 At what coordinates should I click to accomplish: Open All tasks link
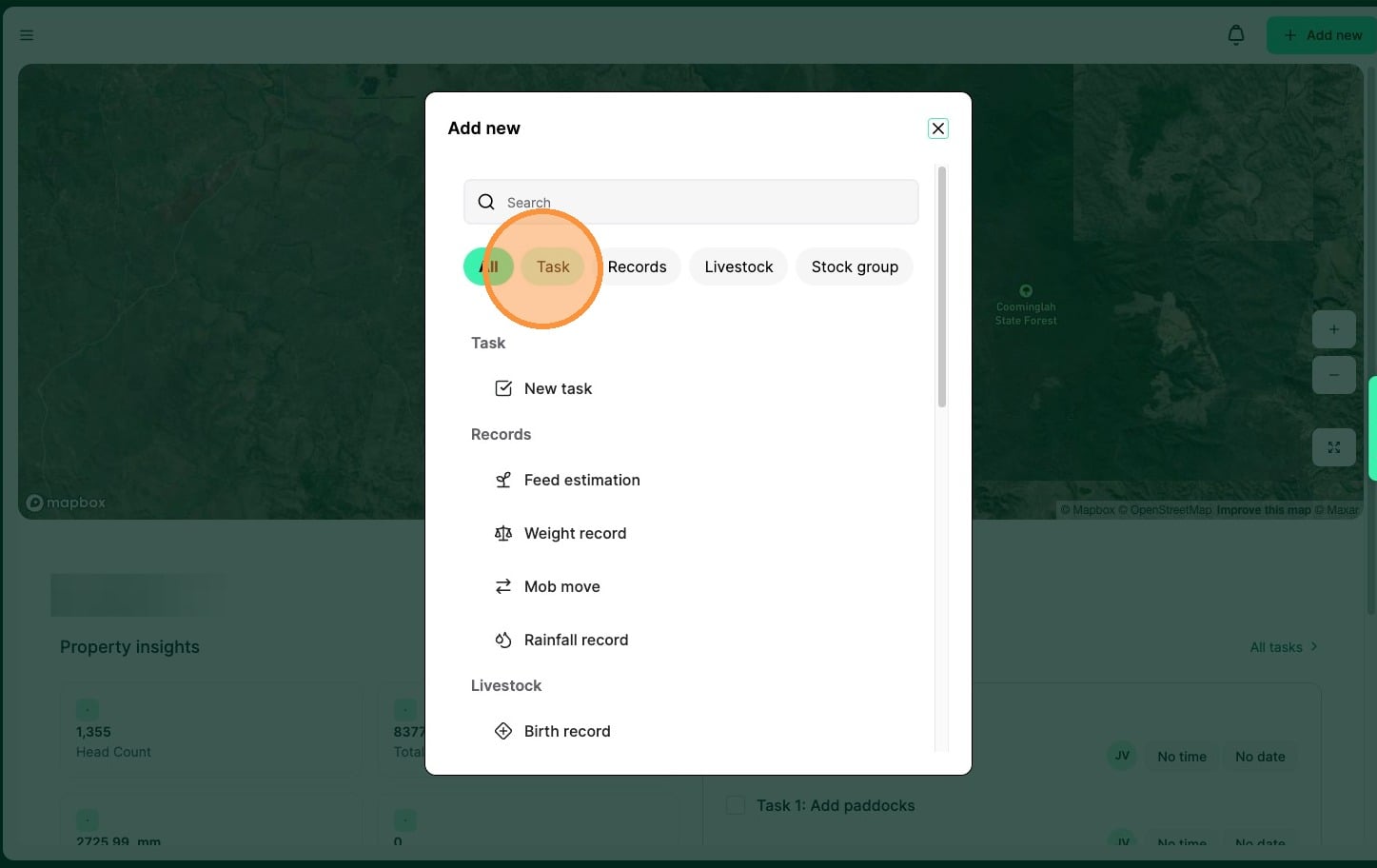point(1284,647)
